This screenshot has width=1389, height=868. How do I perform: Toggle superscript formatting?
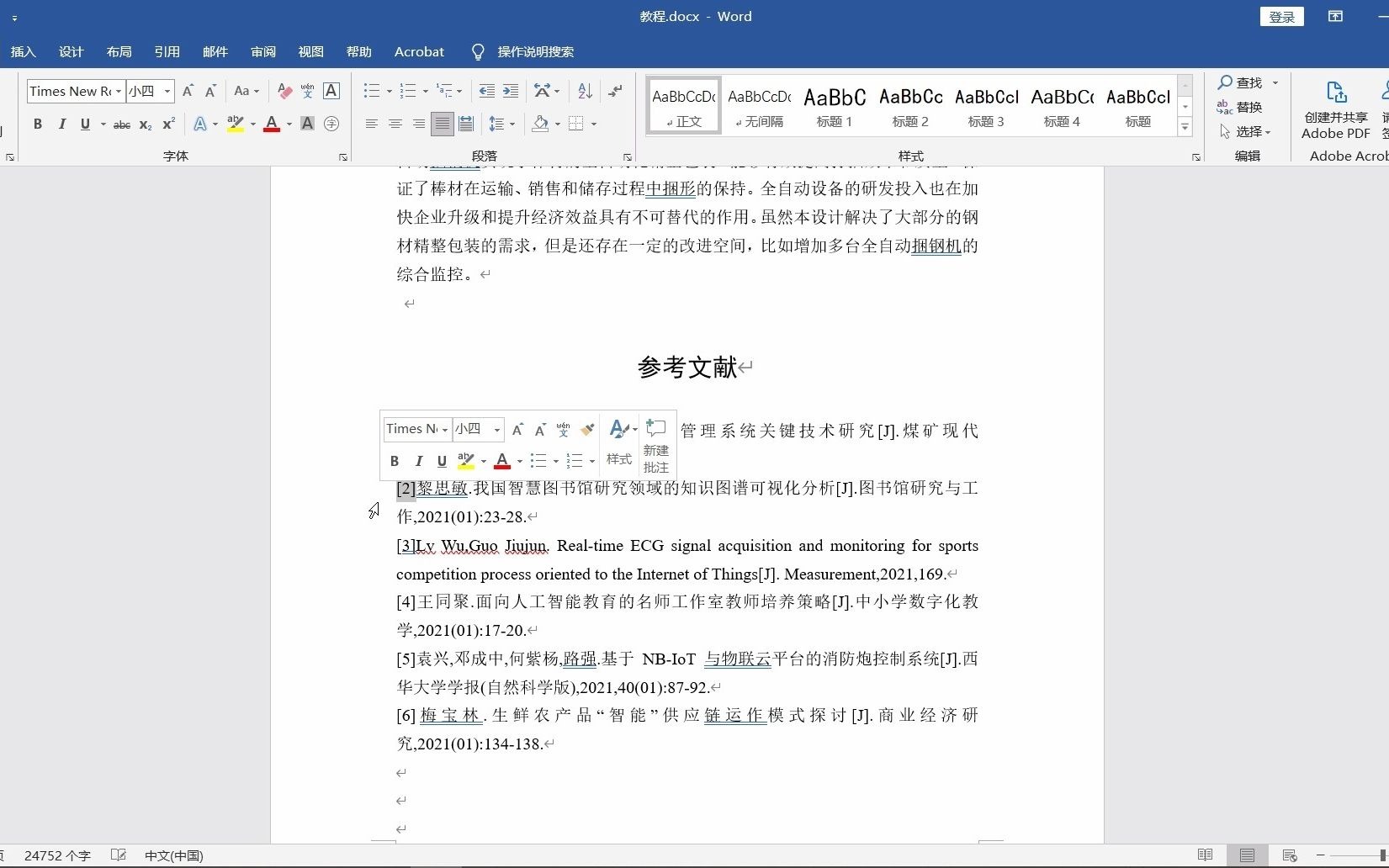(169, 124)
